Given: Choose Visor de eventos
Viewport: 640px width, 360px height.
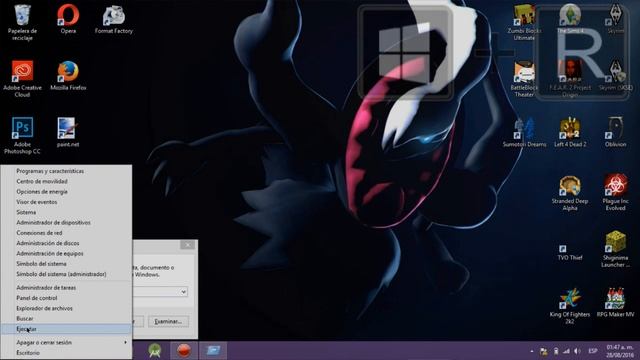Looking at the screenshot, I should point(66,202).
